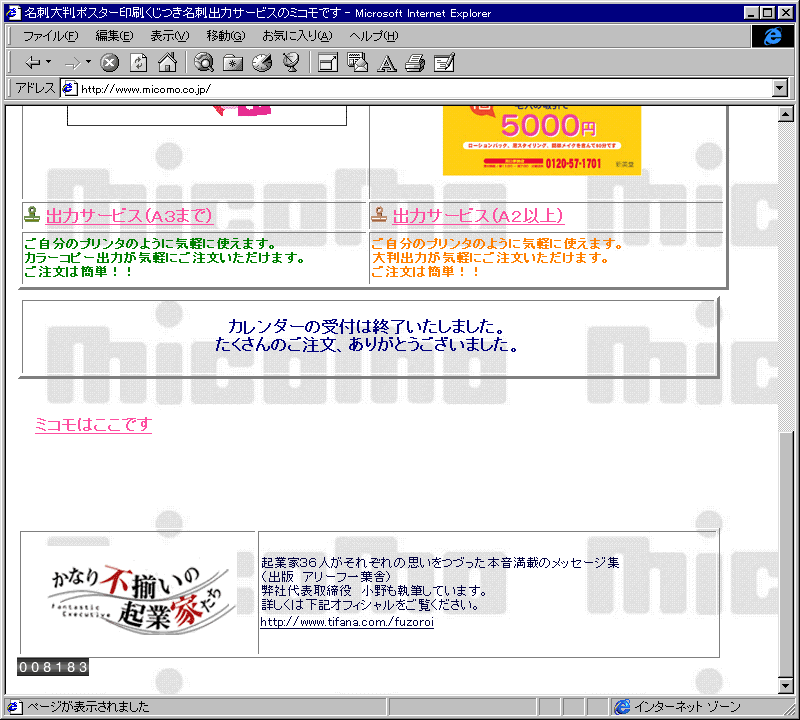Click the Back arrow toolbar button

[32, 63]
